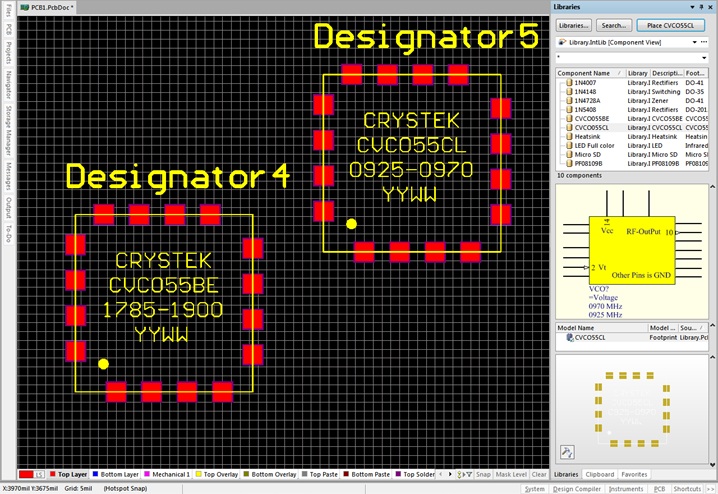Click Place CVCO55CL button
The height and width of the screenshot is (494, 718).
[x=670, y=26]
